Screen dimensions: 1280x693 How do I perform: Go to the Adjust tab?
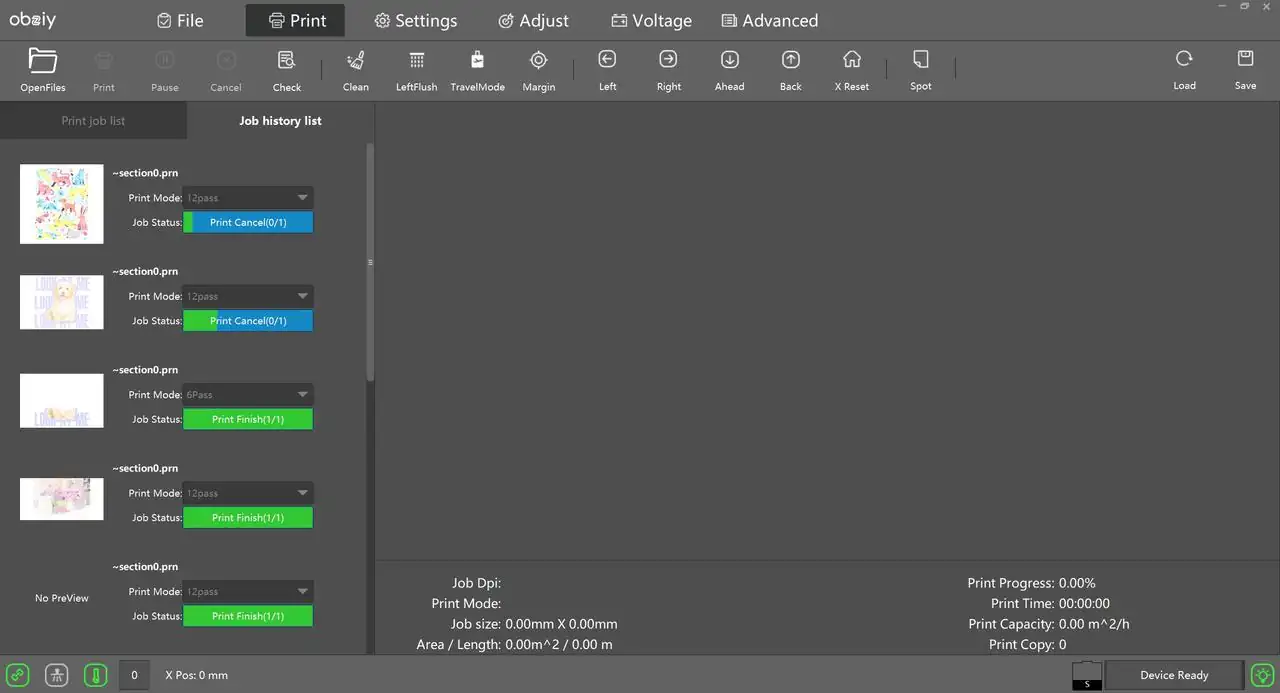click(533, 20)
